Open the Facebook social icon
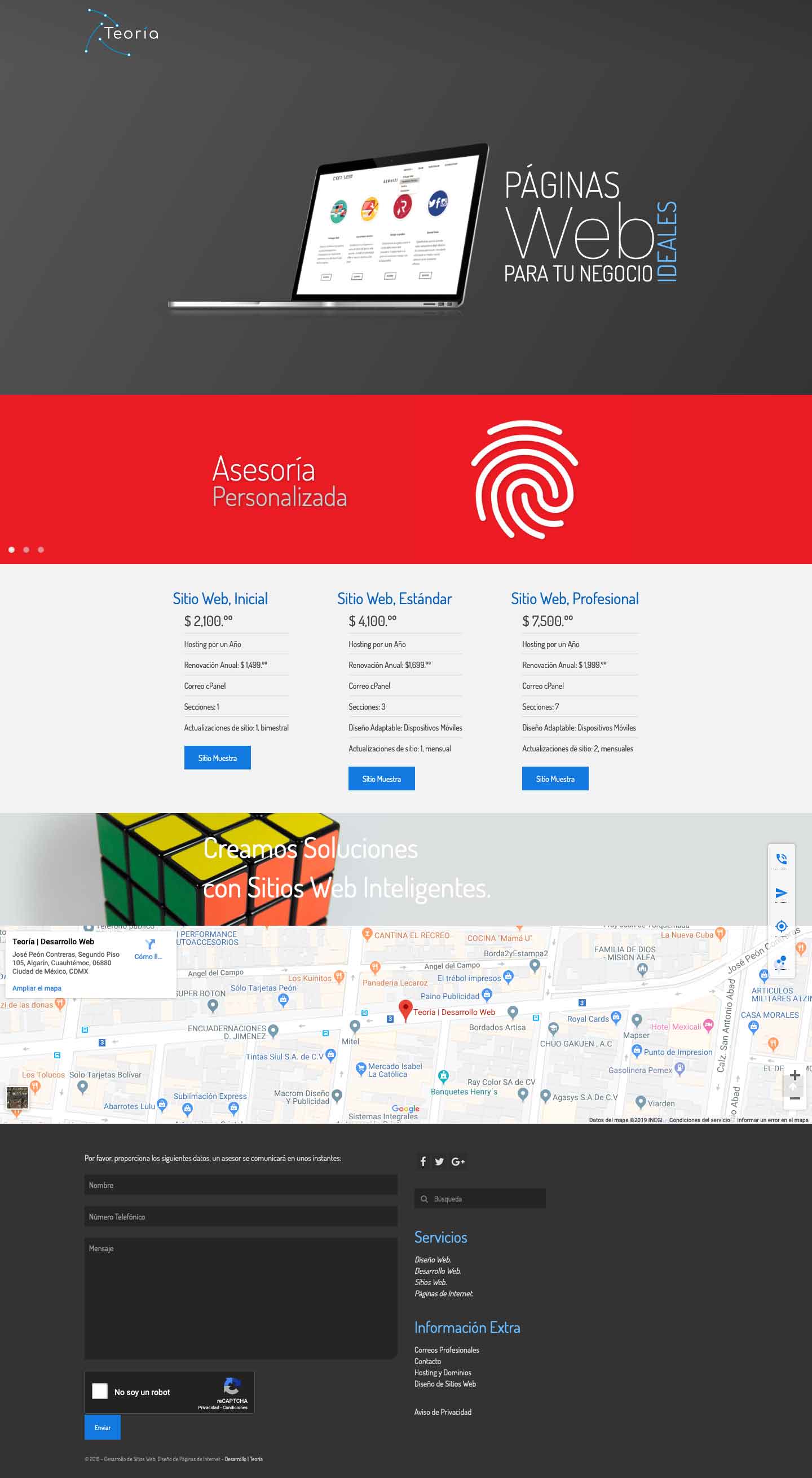812x1478 pixels. (x=423, y=1162)
